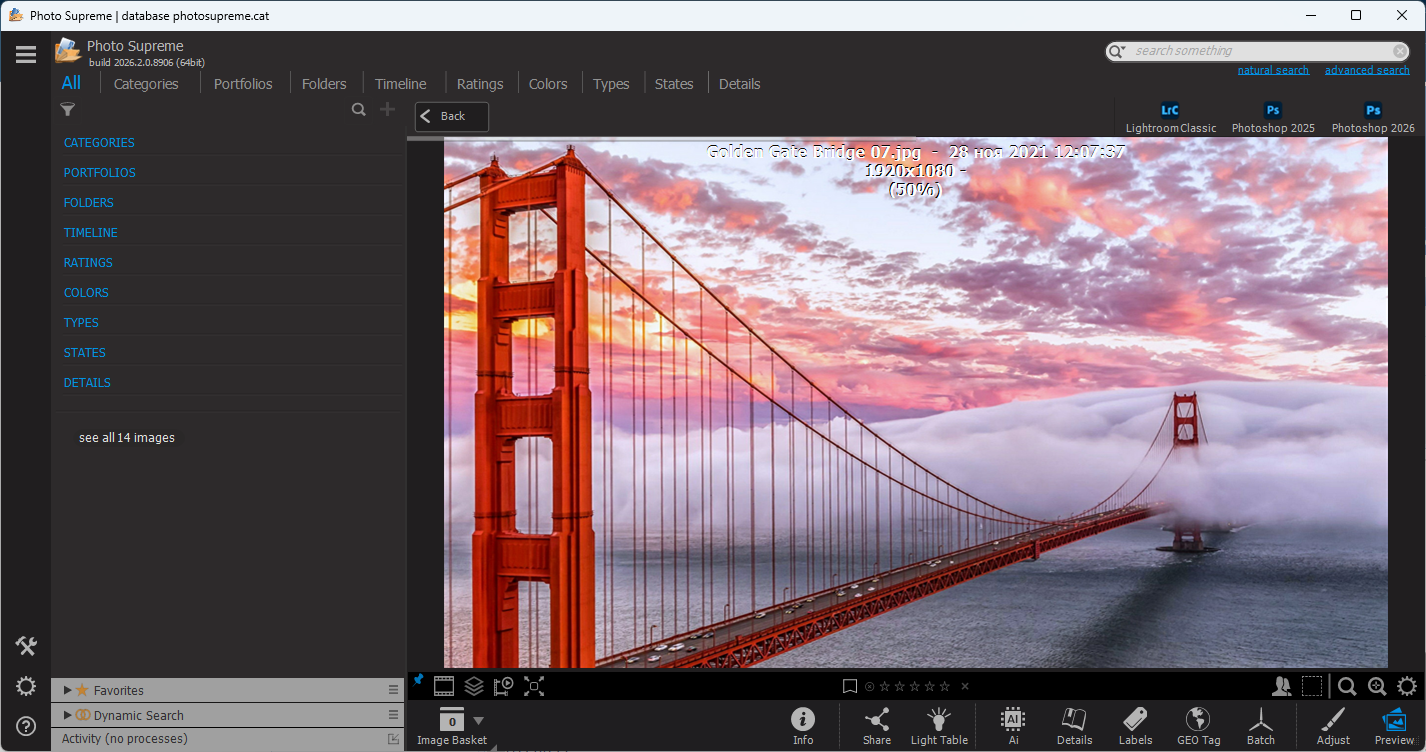This screenshot has height=752, width=1426.
Task: Expand the Favorites section
Action: pyautogui.click(x=68, y=690)
